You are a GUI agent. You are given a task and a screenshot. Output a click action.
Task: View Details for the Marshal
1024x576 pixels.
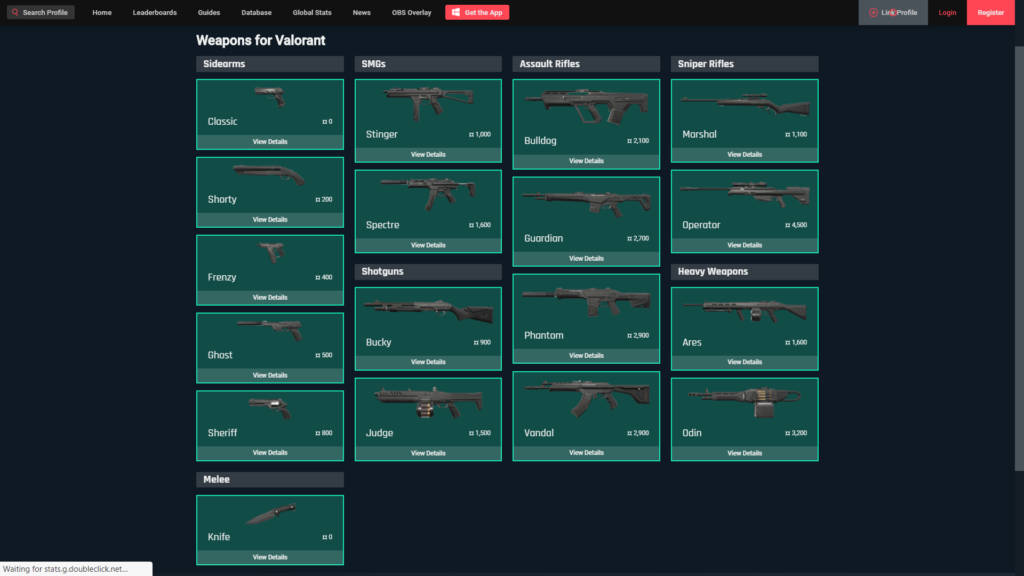tap(744, 155)
